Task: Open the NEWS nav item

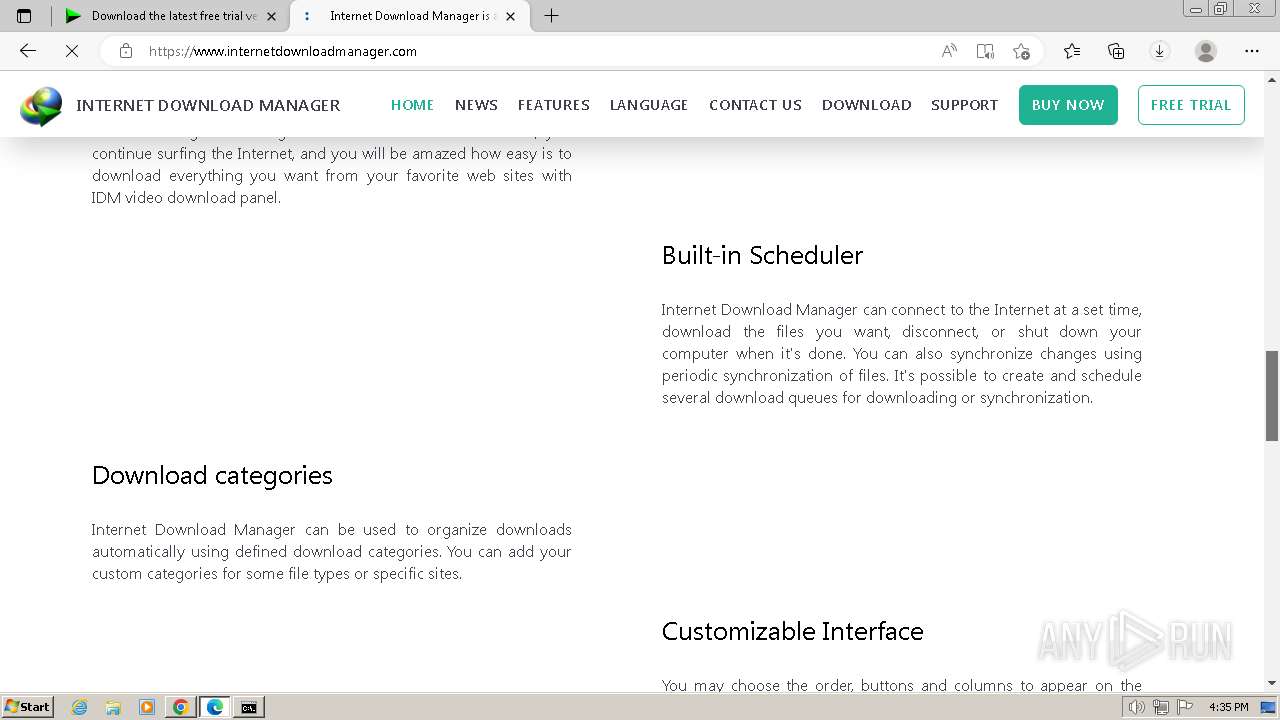Action: 476,105
